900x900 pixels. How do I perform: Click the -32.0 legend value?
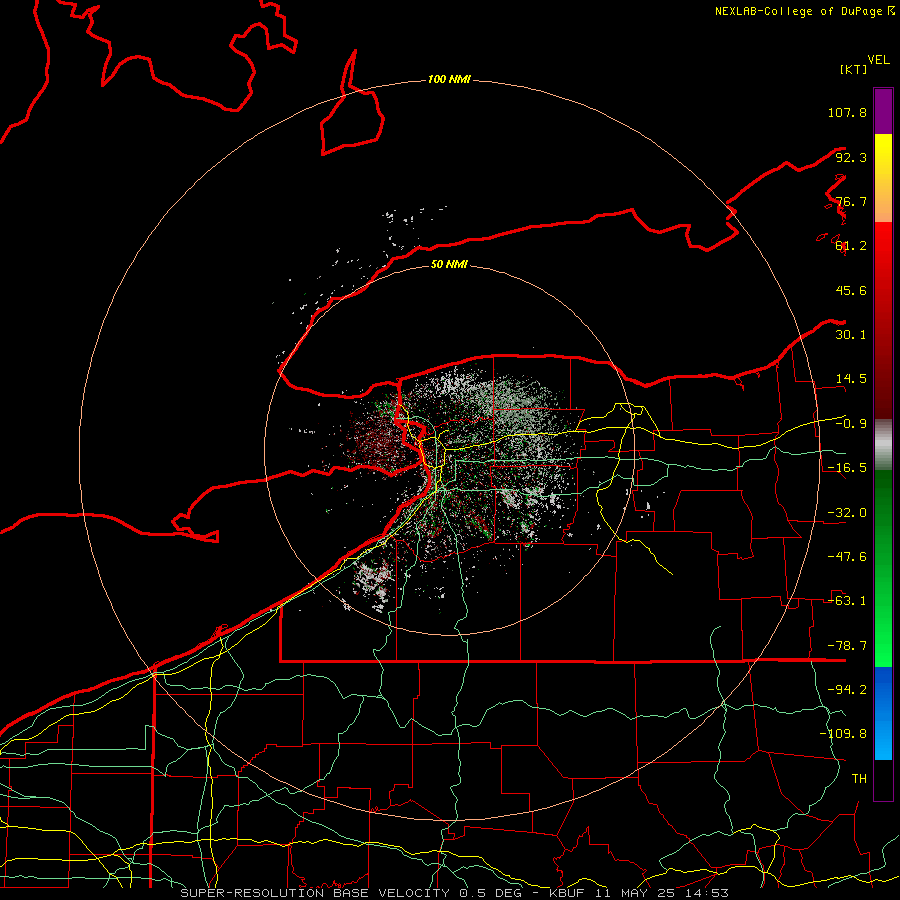(847, 513)
